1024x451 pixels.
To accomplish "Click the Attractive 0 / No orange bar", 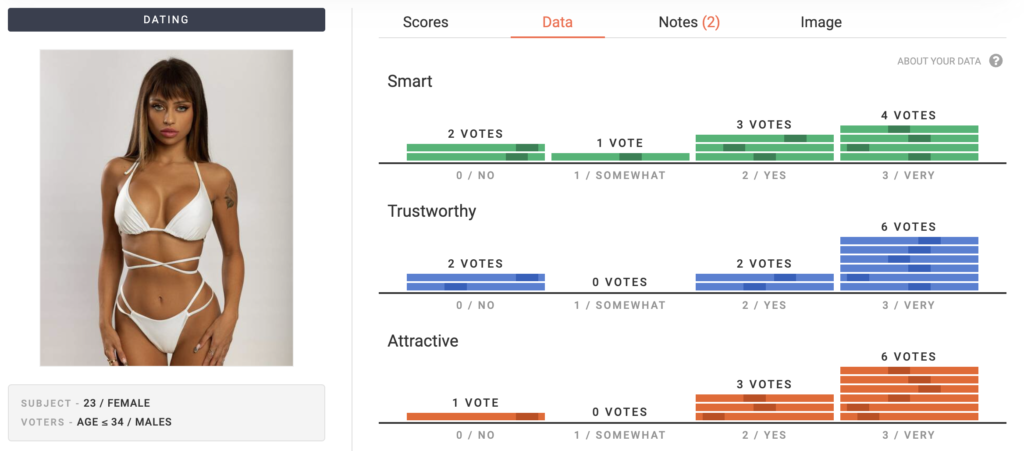I will (x=476, y=416).
